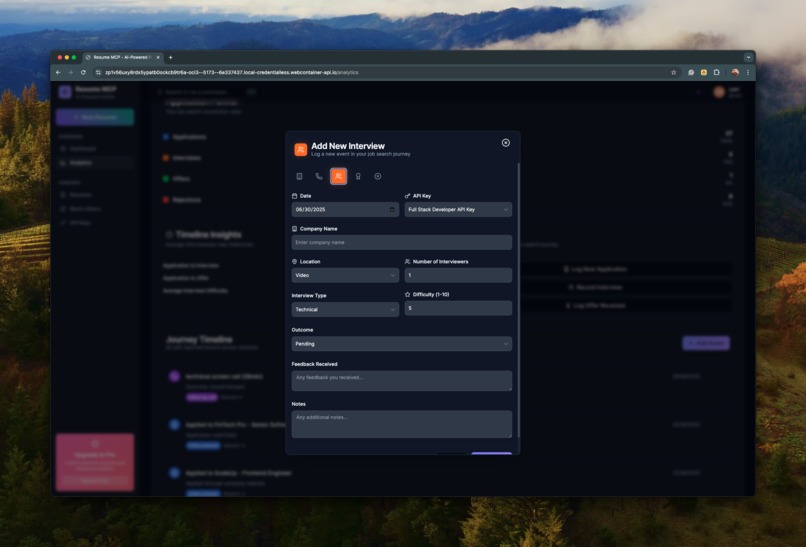Open the Location dropdown set to Video
Screen dimensions: 806x547
(x=345, y=276)
